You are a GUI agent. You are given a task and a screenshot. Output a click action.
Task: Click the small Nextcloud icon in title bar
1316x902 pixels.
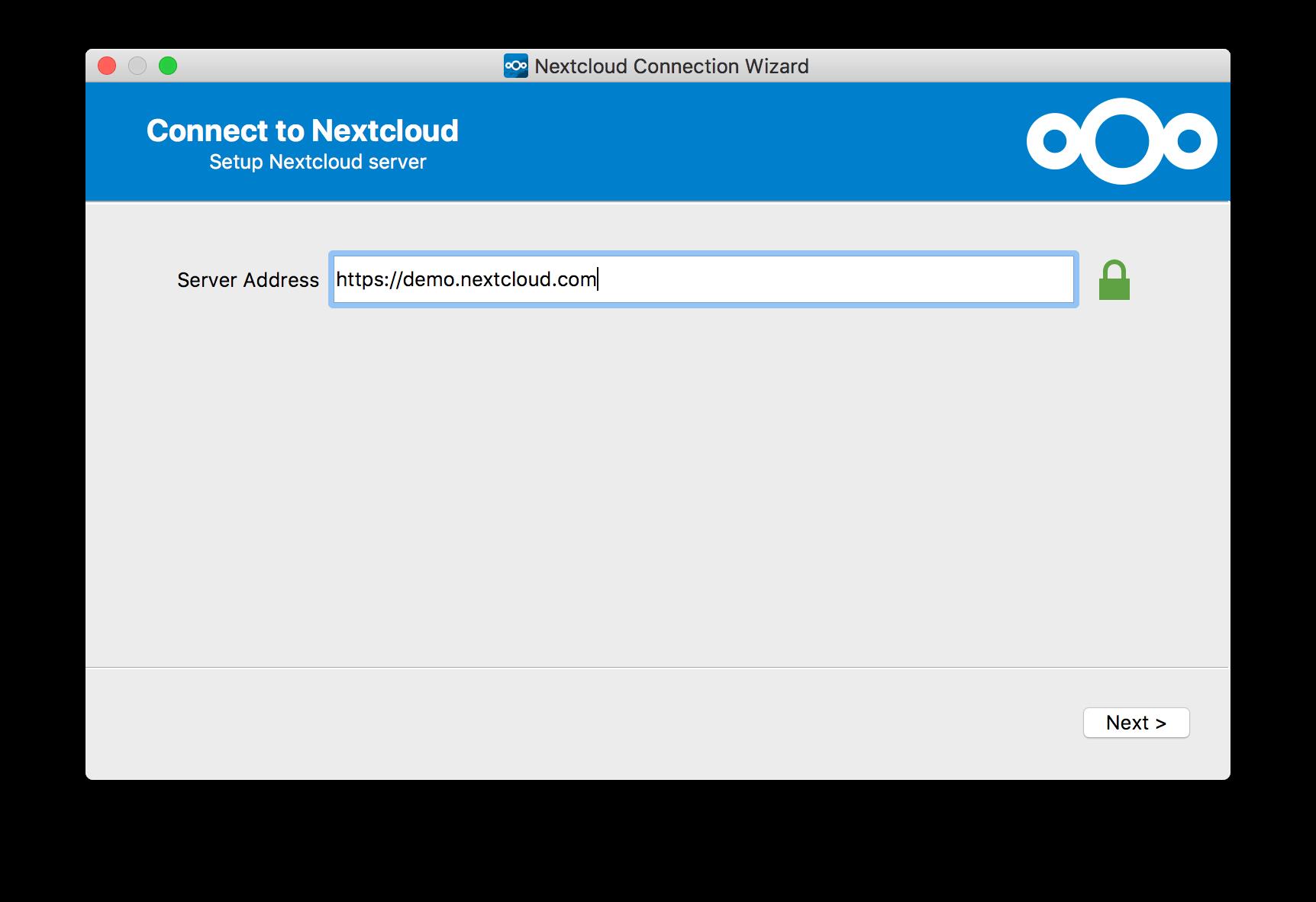click(x=515, y=66)
